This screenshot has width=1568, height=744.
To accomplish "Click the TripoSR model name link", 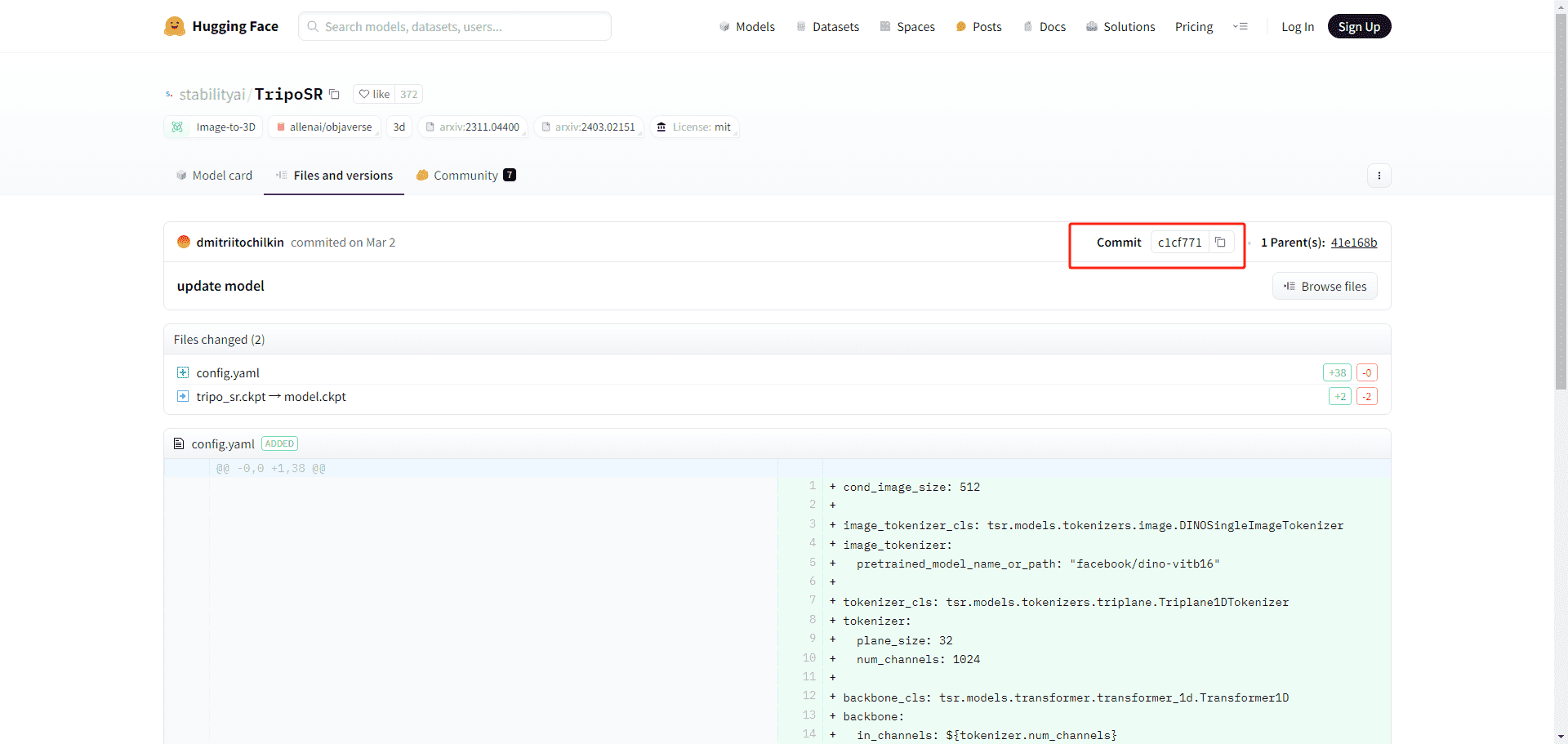I will pos(288,94).
